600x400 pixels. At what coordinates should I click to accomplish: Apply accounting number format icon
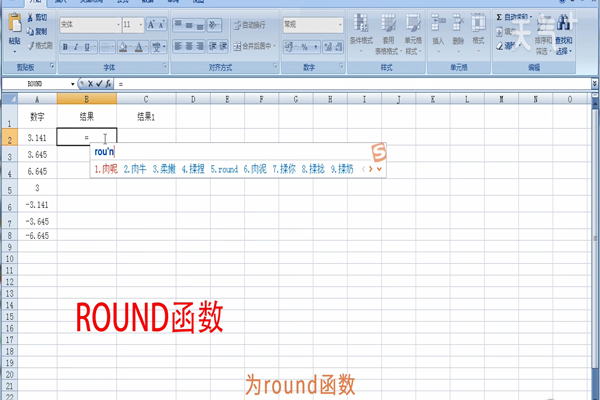(x=290, y=47)
